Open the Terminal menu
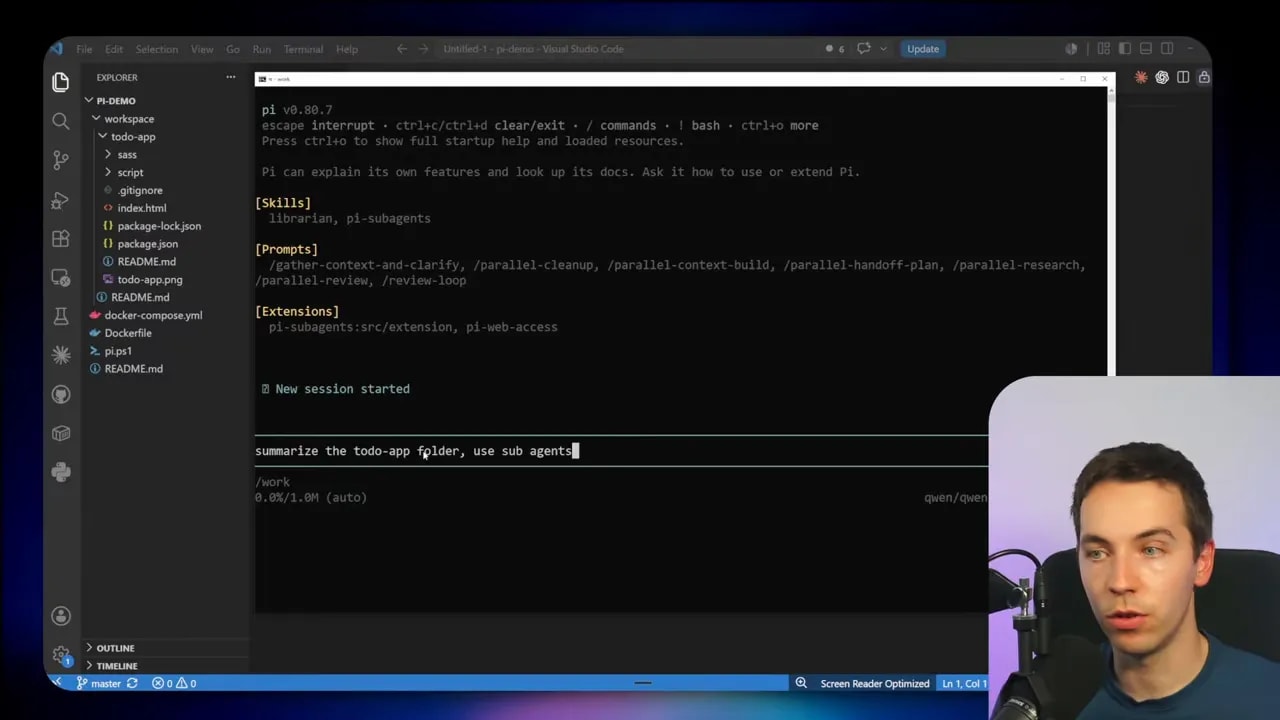 pyautogui.click(x=303, y=49)
